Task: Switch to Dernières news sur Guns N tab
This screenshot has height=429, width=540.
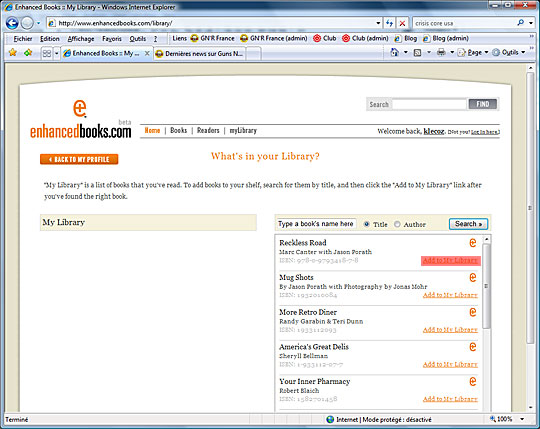Action: coord(199,53)
